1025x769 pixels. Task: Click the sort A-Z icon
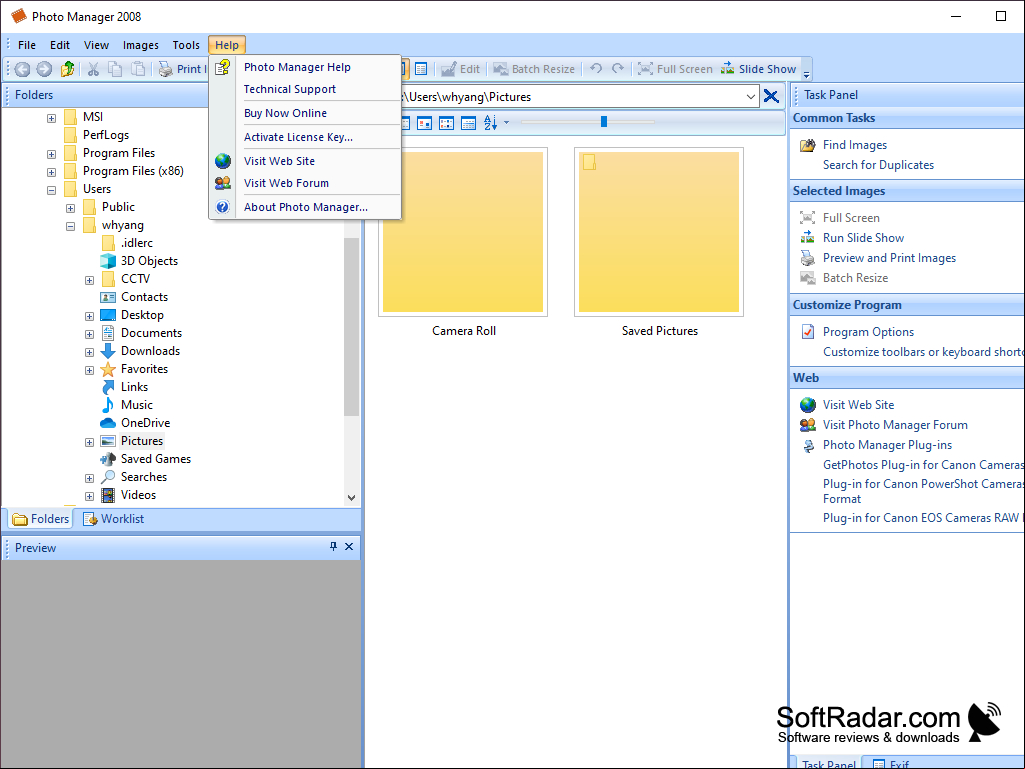[490, 122]
